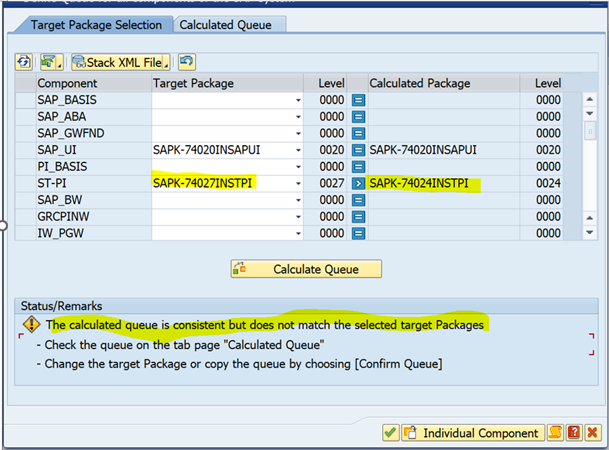Screen dimensions: 609x450
Task: Select the PI_BASIS component cell
Action: pos(94,167)
